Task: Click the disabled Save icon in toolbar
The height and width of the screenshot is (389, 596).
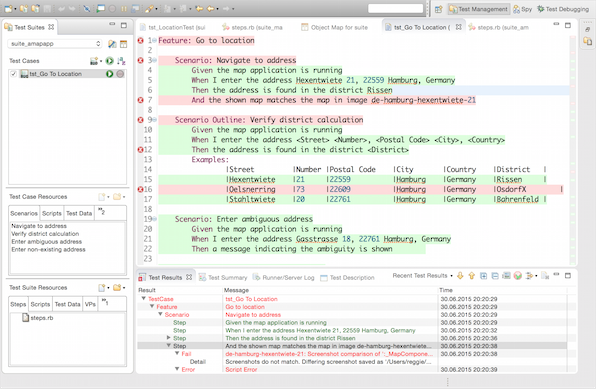Action: tap(47, 8)
